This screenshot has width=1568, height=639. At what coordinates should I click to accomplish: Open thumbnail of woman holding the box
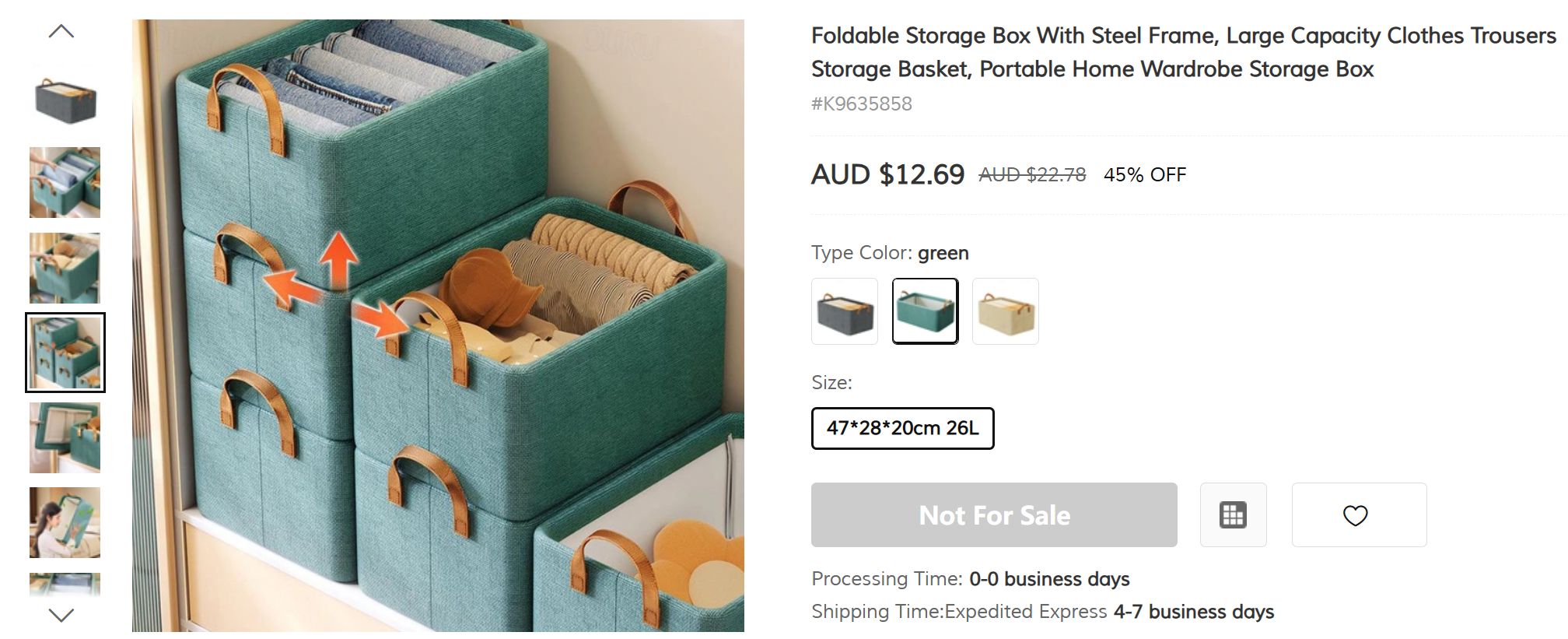pos(65,522)
